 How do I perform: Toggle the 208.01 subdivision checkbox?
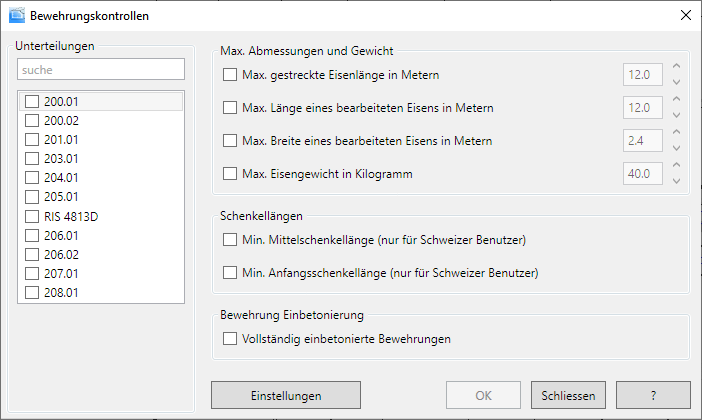[x=33, y=292]
